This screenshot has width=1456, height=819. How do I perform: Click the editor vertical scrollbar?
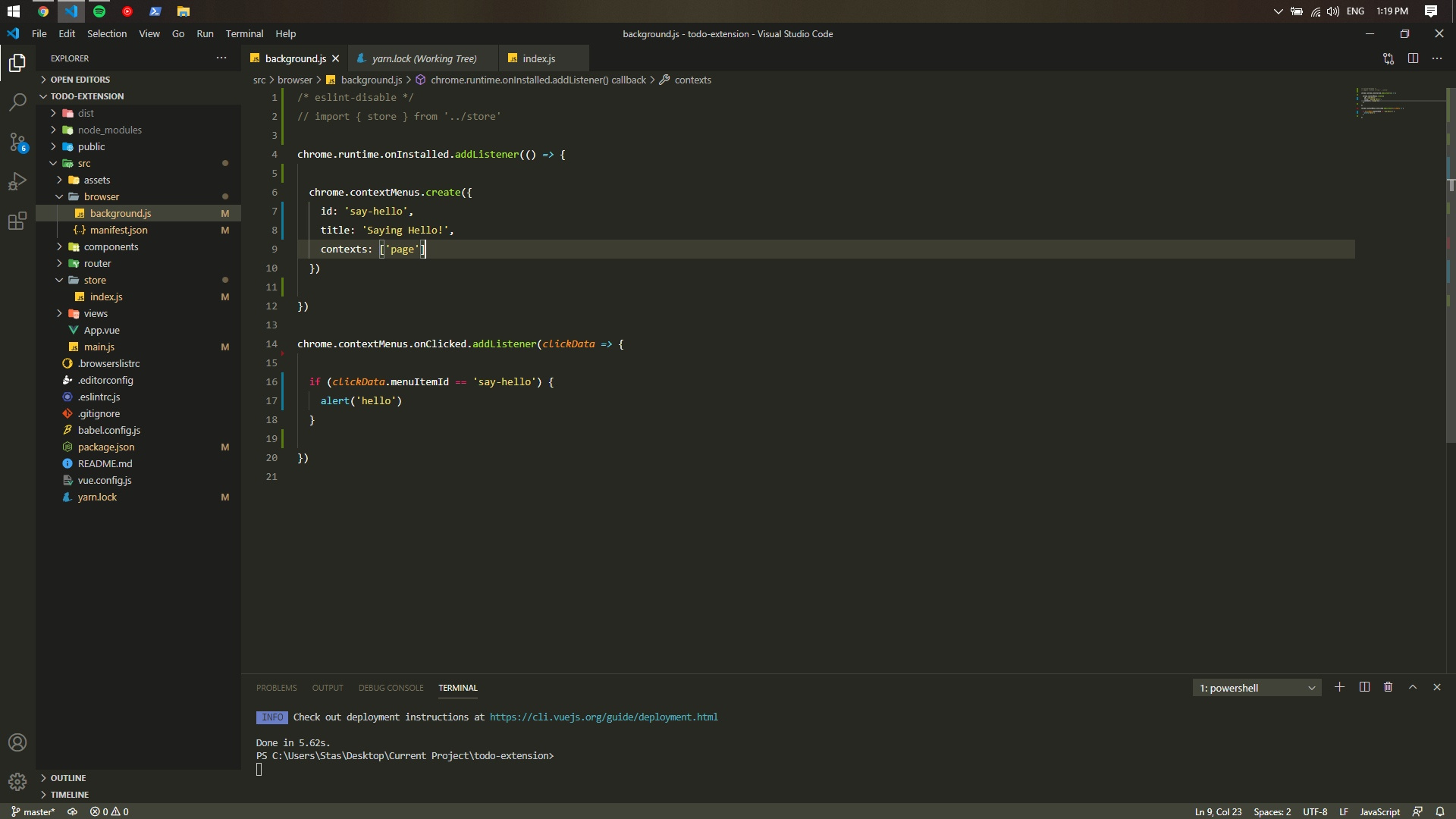(x=1451, y=265)
